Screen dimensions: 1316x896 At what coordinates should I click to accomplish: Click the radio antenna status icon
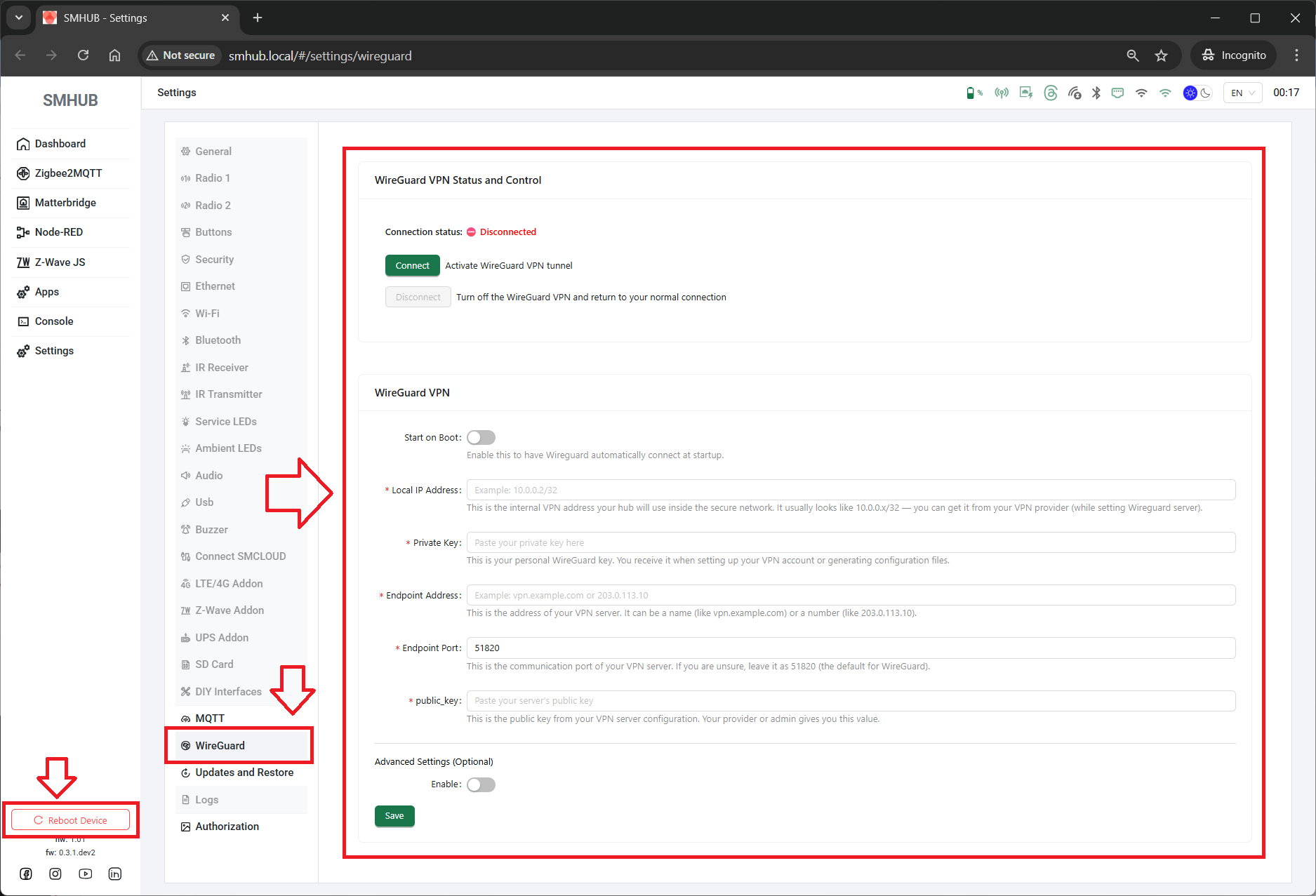pyautogui.click(x=1002, y=93)
